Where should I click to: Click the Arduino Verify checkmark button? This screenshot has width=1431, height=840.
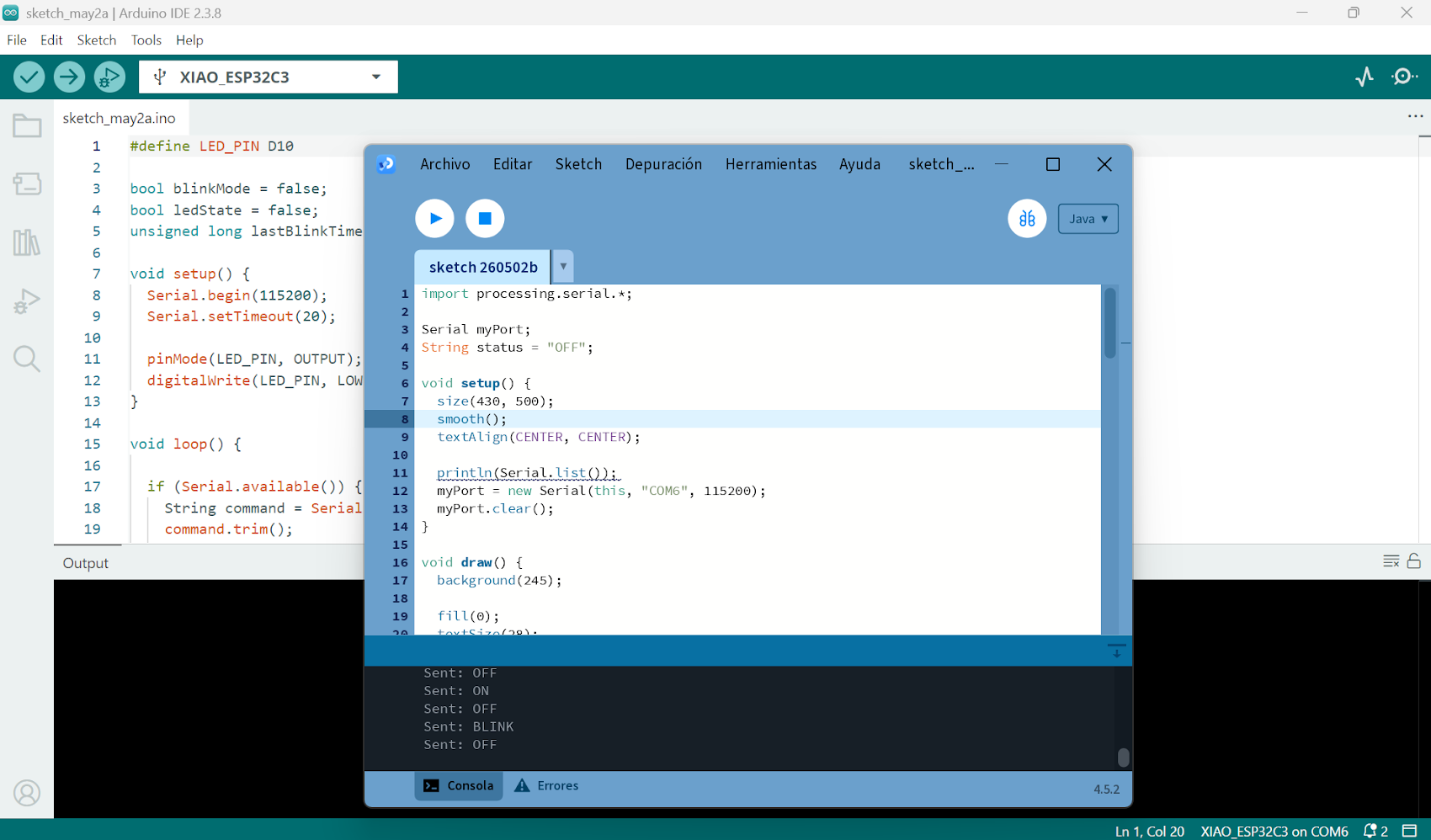pyautogui.click(x=29, y=77)
